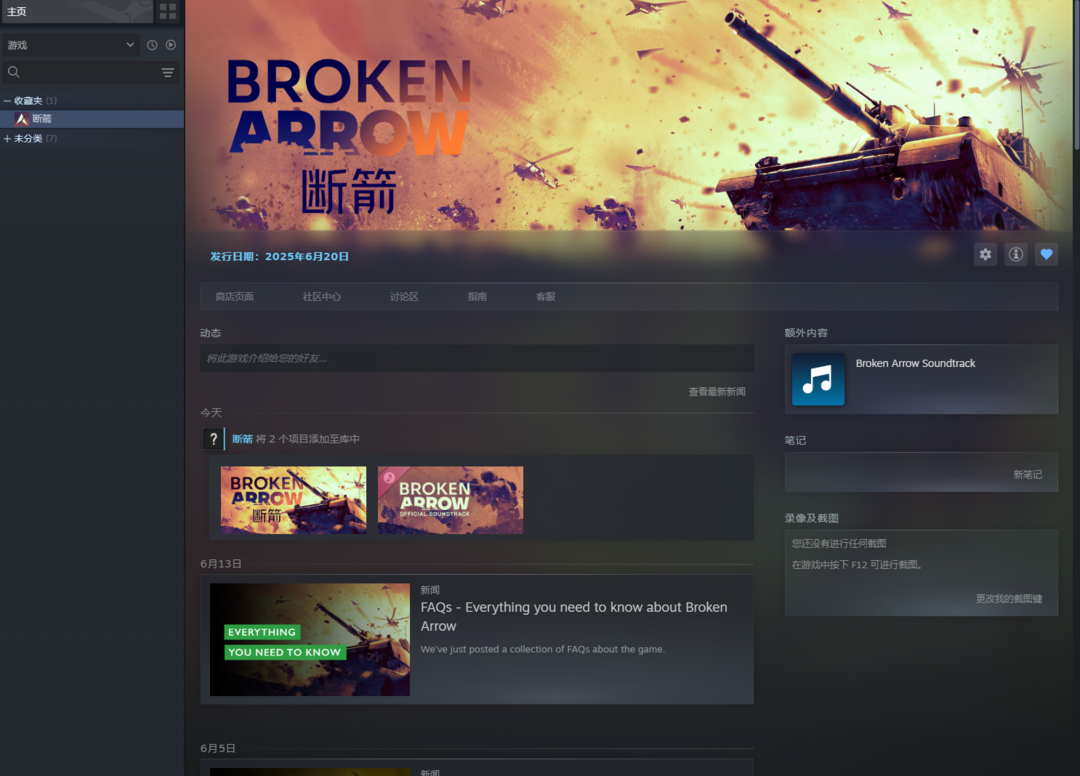Click the 动态 section heading
Image resolution: width=1080 pixels, height=776 pixels.
(x=210, y=333)
